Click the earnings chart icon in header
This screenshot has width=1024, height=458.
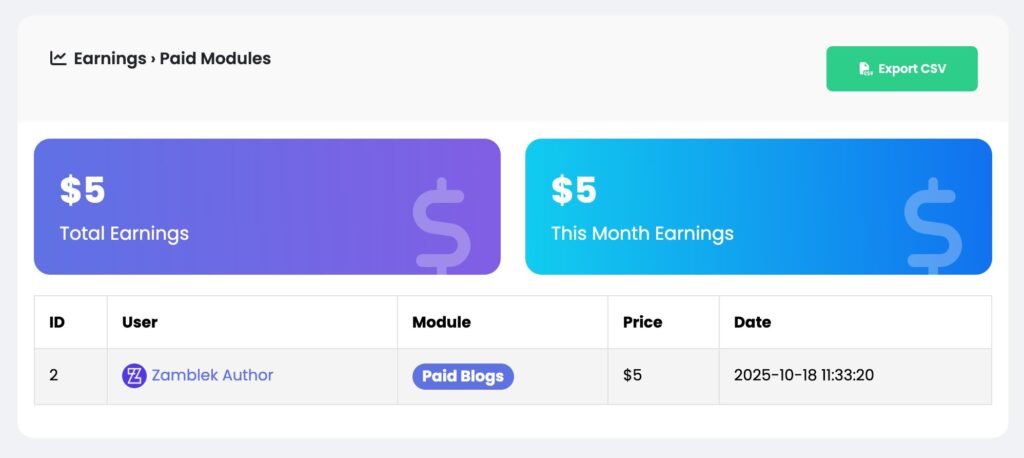[58, 58]
